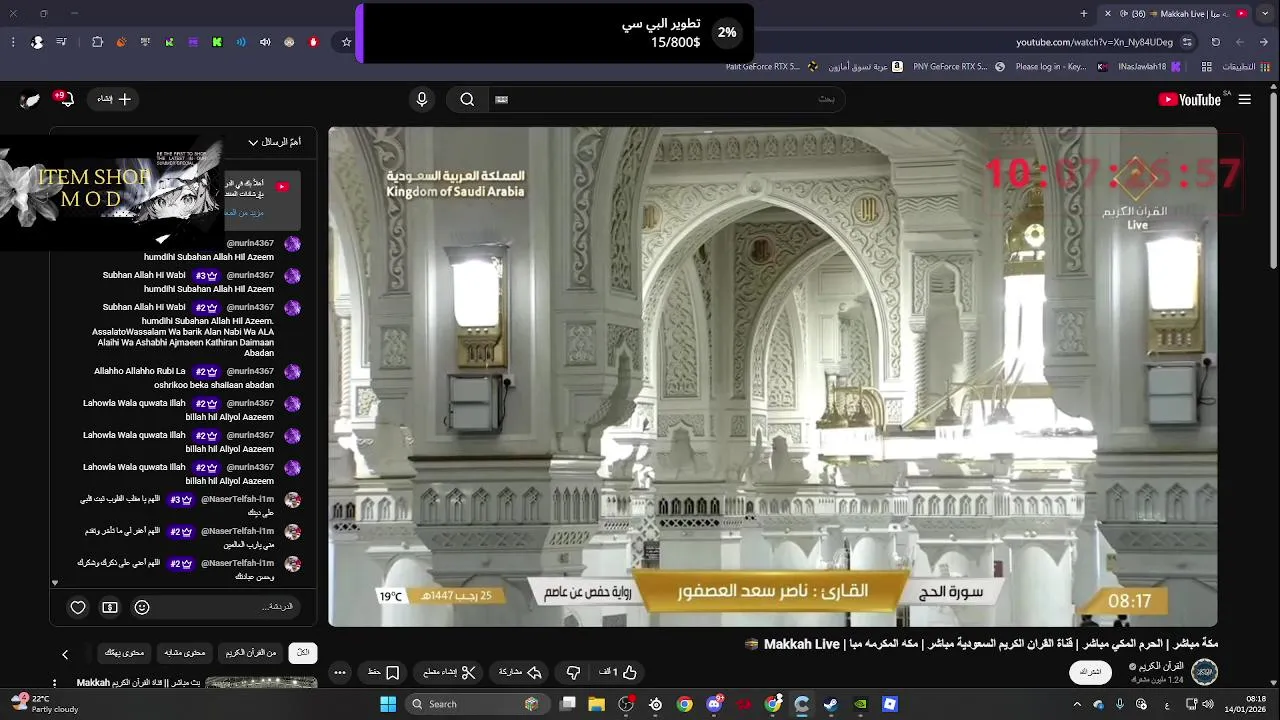Click the speaker volume extension icon
The width and height of the screenshot is (1280, 720).
pyautogui.click(x=265, y=42)
